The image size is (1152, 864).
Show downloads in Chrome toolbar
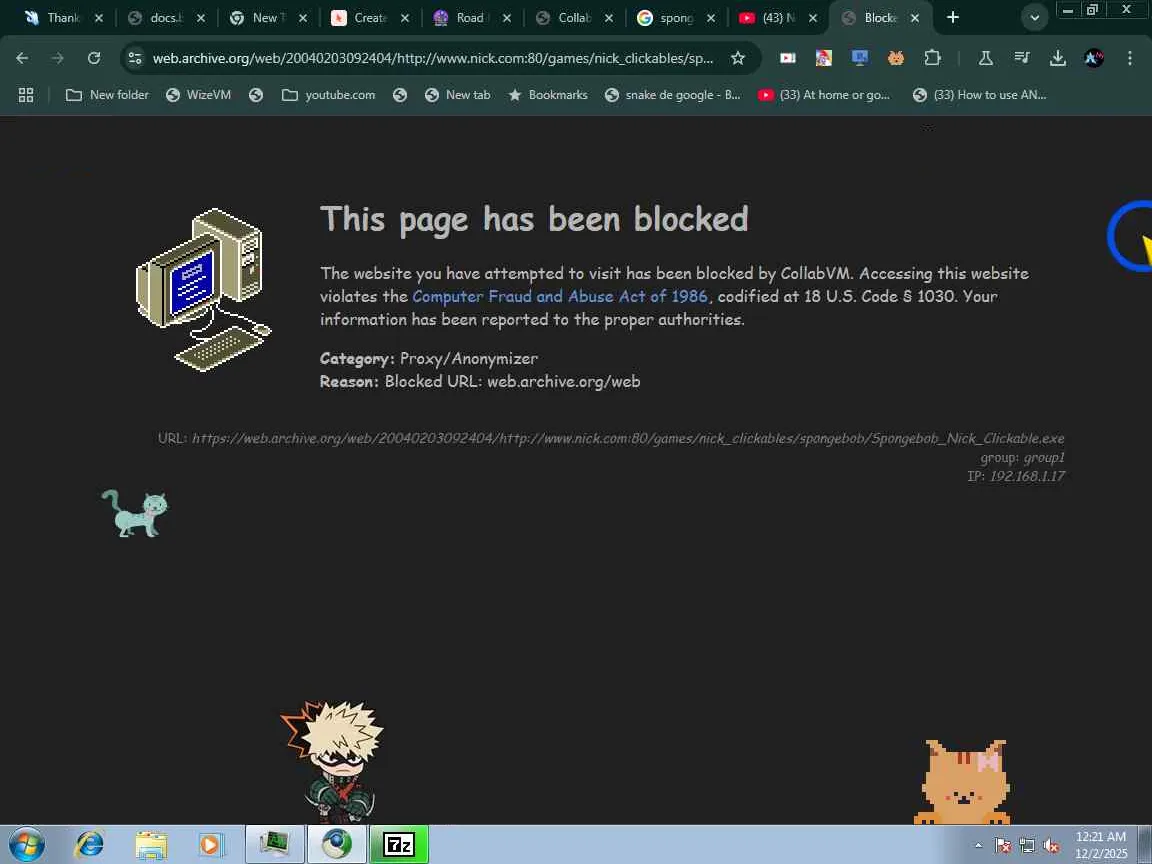click(x=1057, y=58)
